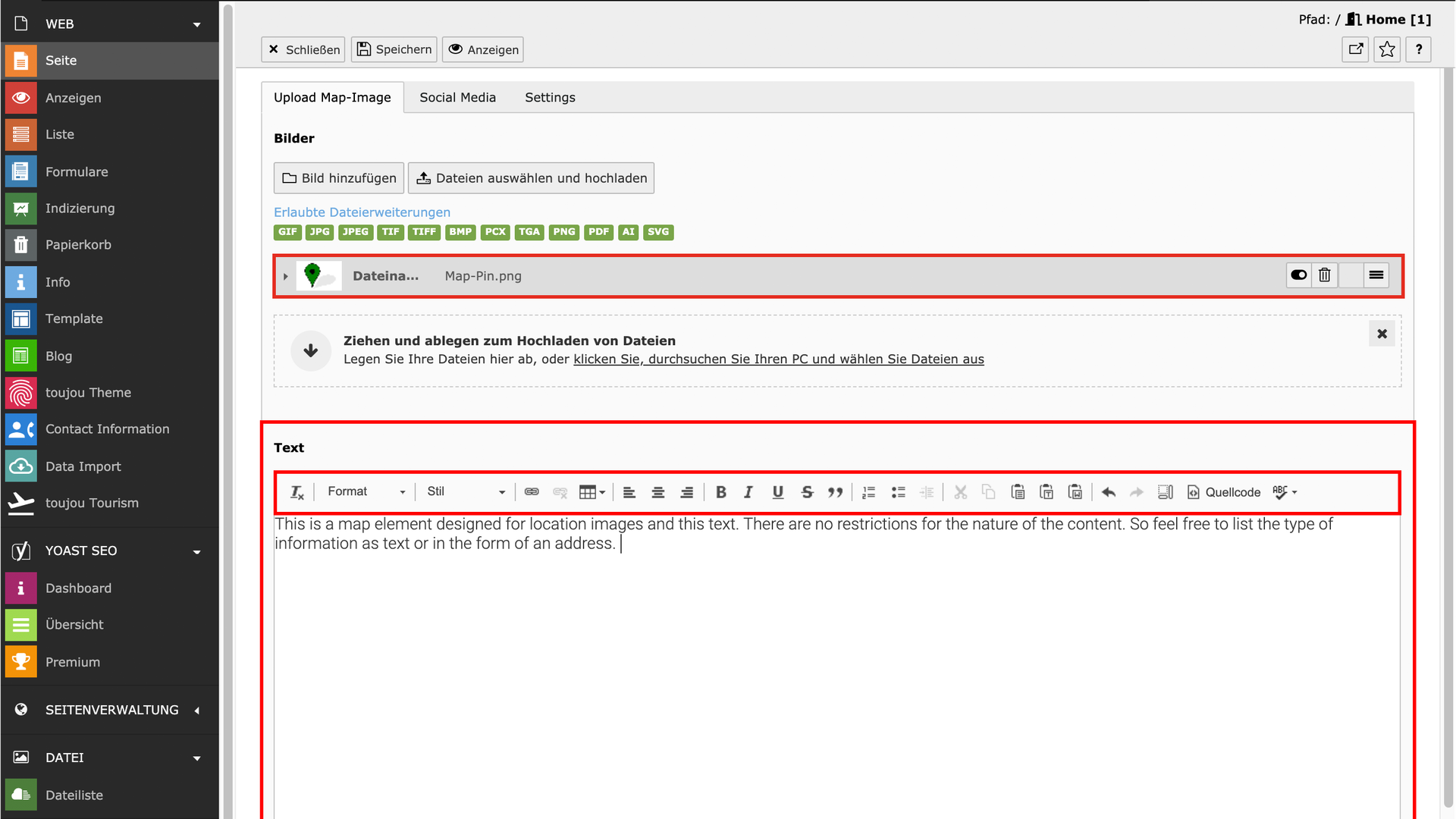Click the remove format icon
The width and height of the screenshot is (1456, 819).
click(297, 492)
